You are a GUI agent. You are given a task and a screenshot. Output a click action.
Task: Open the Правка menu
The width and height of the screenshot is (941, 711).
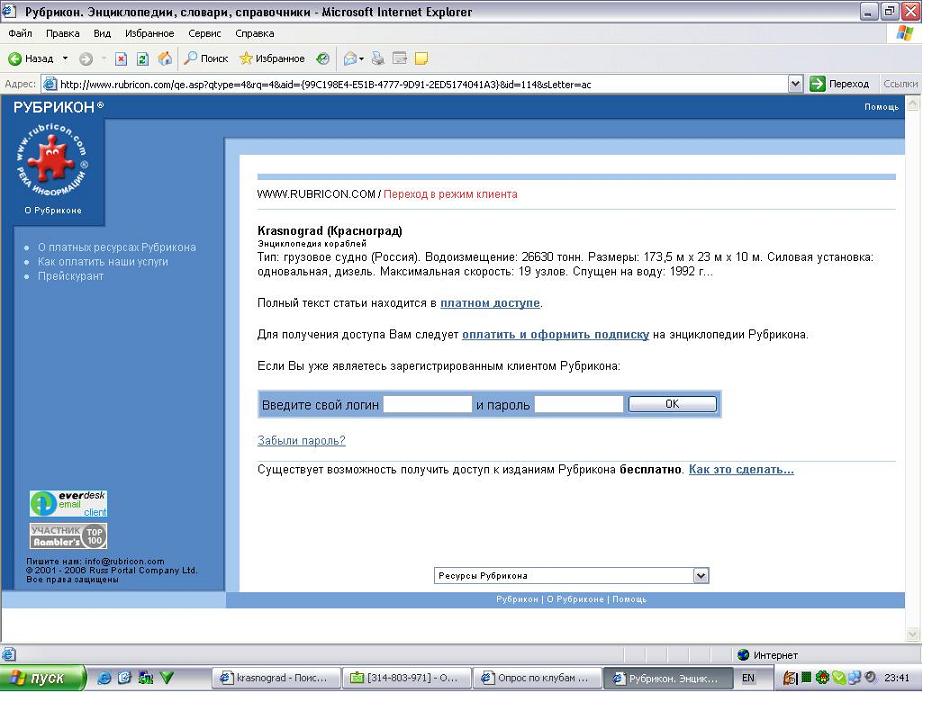tap(62, 34)
